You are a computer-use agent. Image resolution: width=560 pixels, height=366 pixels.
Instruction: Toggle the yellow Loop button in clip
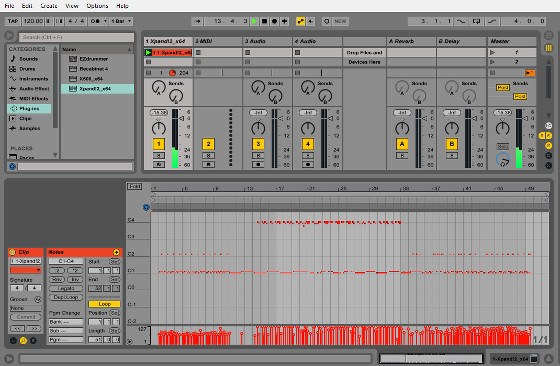[104, 304]
